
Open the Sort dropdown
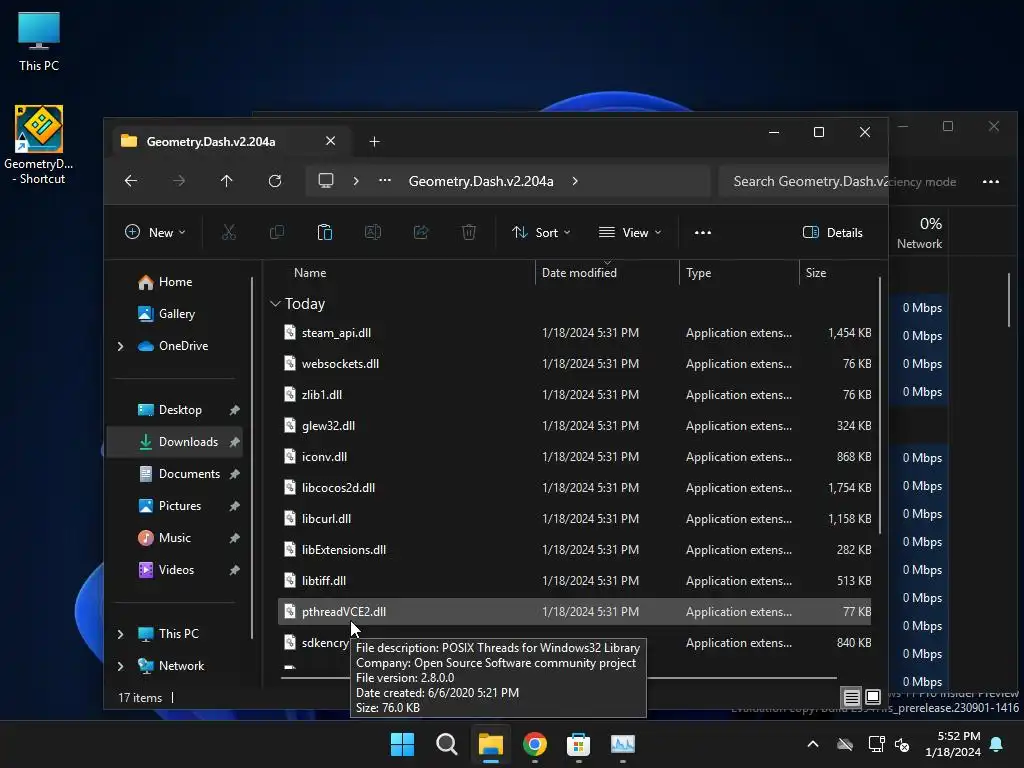[541, 232]
